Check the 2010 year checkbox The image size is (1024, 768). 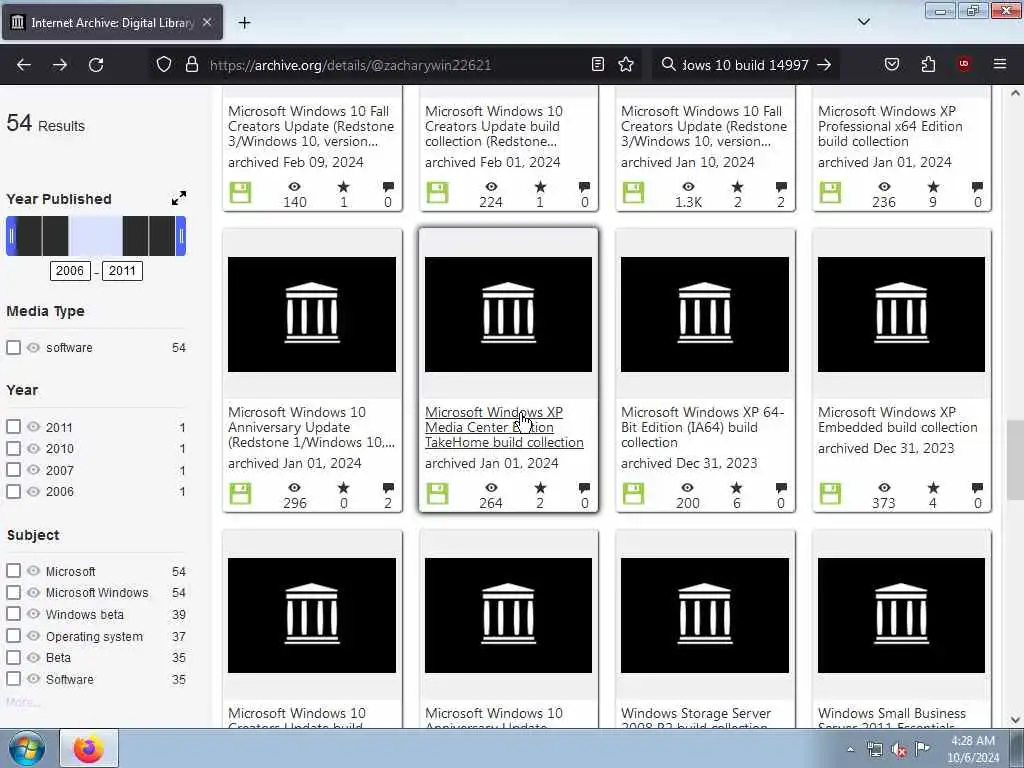point(13,448)
